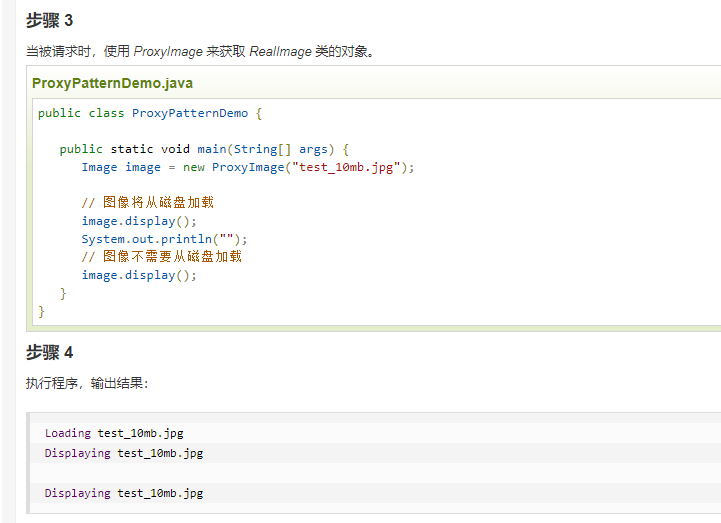Click the text 执行程序，输出结果
This screenshot has height=523, width=721.
pos(88,384)
